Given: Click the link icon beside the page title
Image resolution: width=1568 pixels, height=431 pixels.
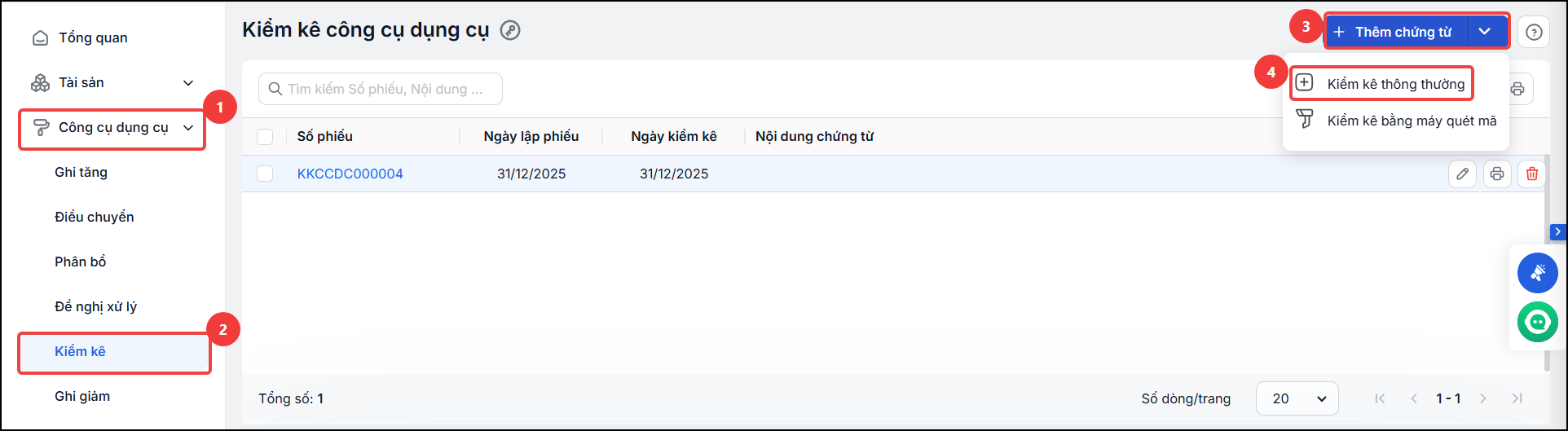Looking at the screenshot, I should point(510,31).
